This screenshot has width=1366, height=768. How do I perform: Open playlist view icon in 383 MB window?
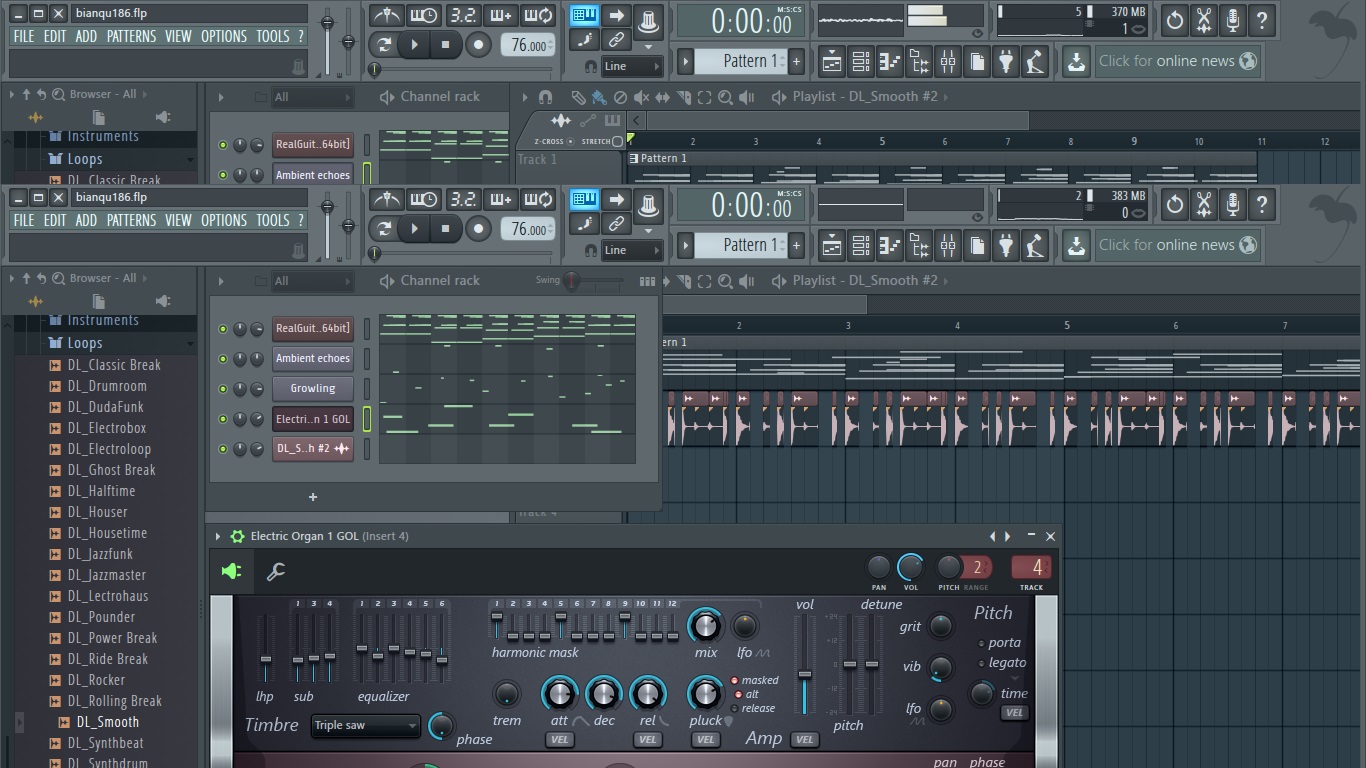(x=831, y=245)
